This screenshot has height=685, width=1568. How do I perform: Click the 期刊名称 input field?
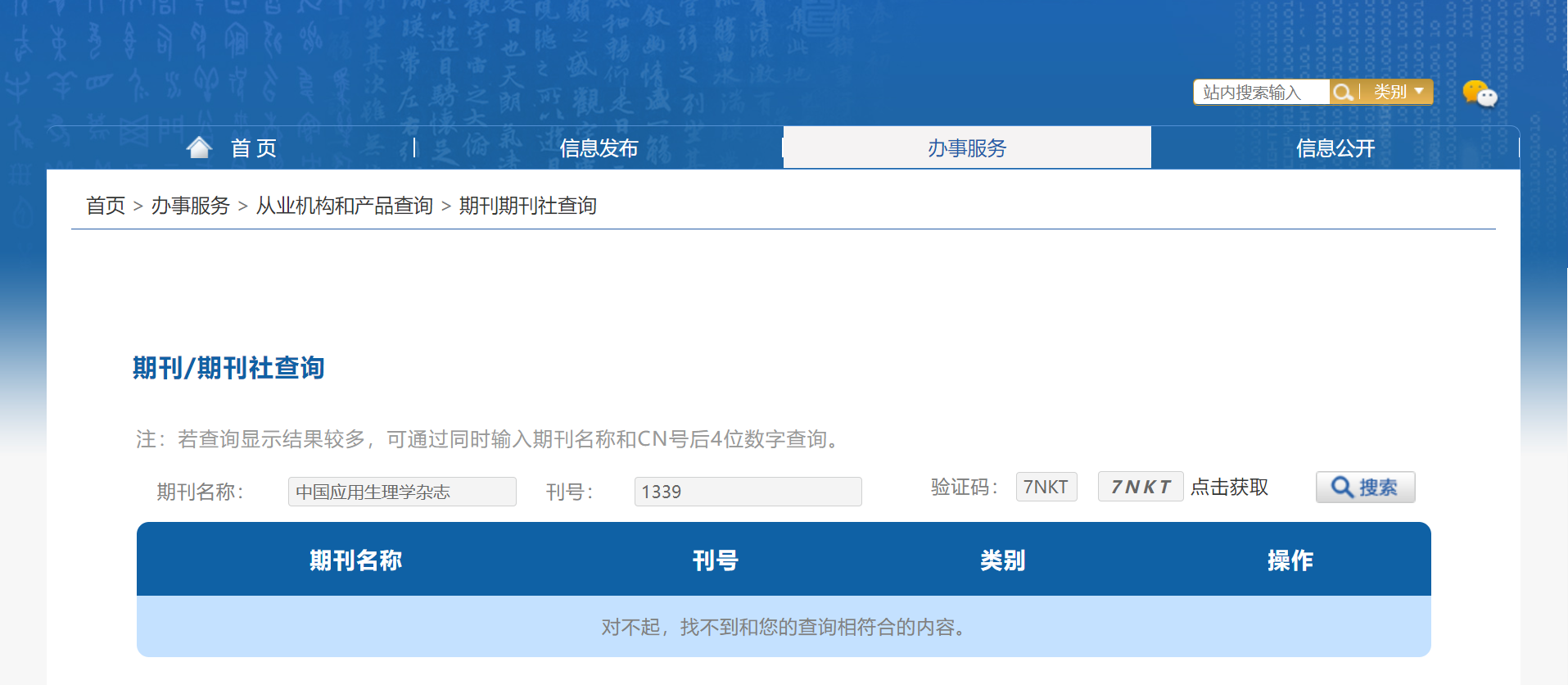(x=401, y=492)
